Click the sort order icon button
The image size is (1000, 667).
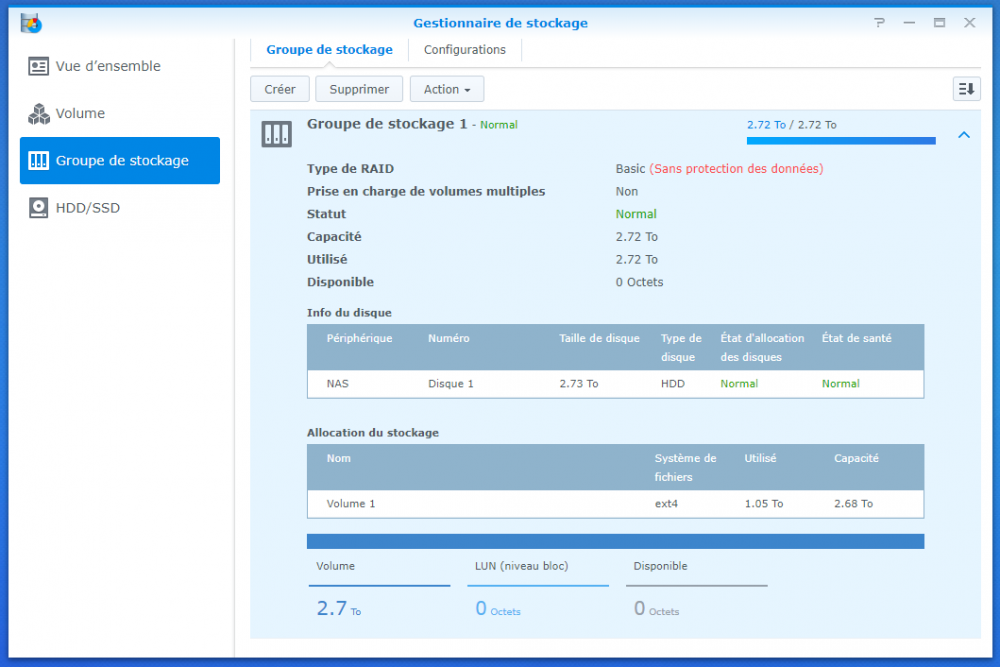(x=966, y=89)
